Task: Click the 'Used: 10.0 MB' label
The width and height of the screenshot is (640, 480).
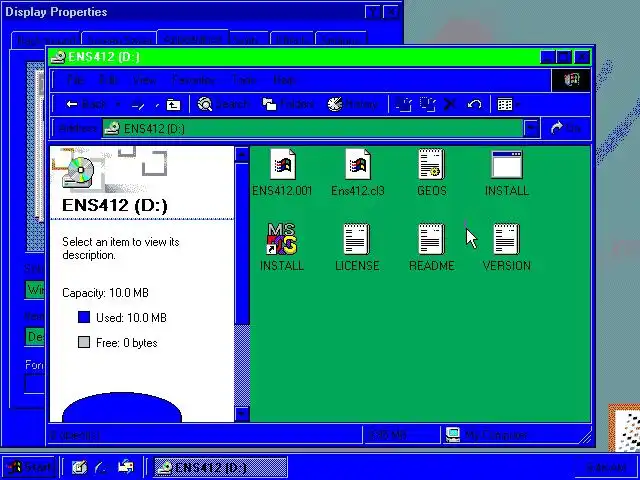Action: (x=131, y=318)
